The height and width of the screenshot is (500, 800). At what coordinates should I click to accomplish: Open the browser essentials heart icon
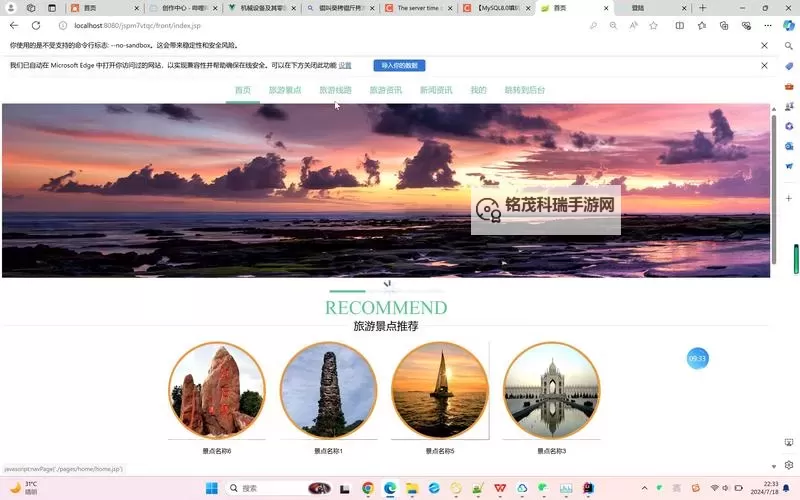coord(746,26)
